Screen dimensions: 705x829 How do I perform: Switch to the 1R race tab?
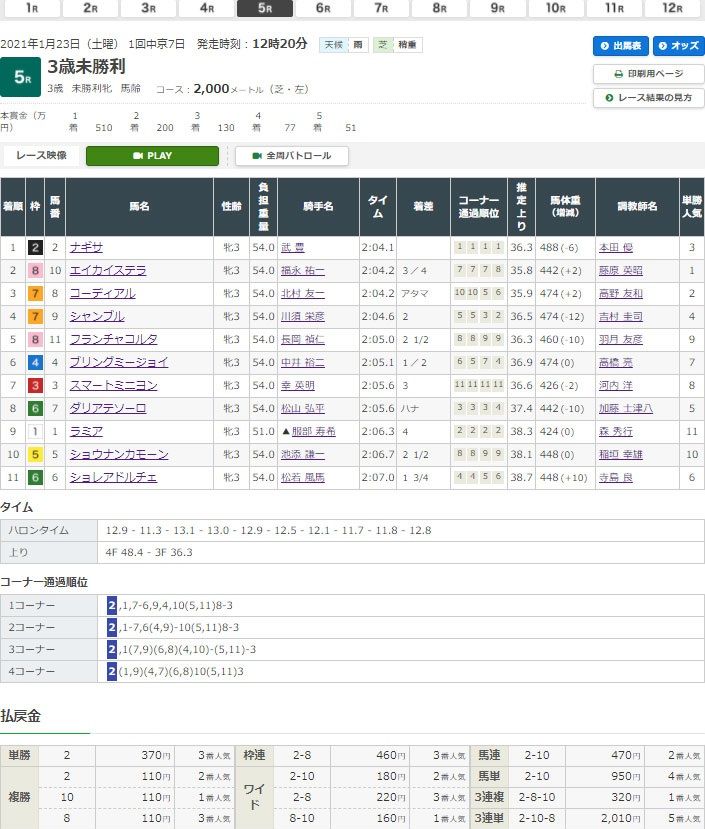click(32, 8)
